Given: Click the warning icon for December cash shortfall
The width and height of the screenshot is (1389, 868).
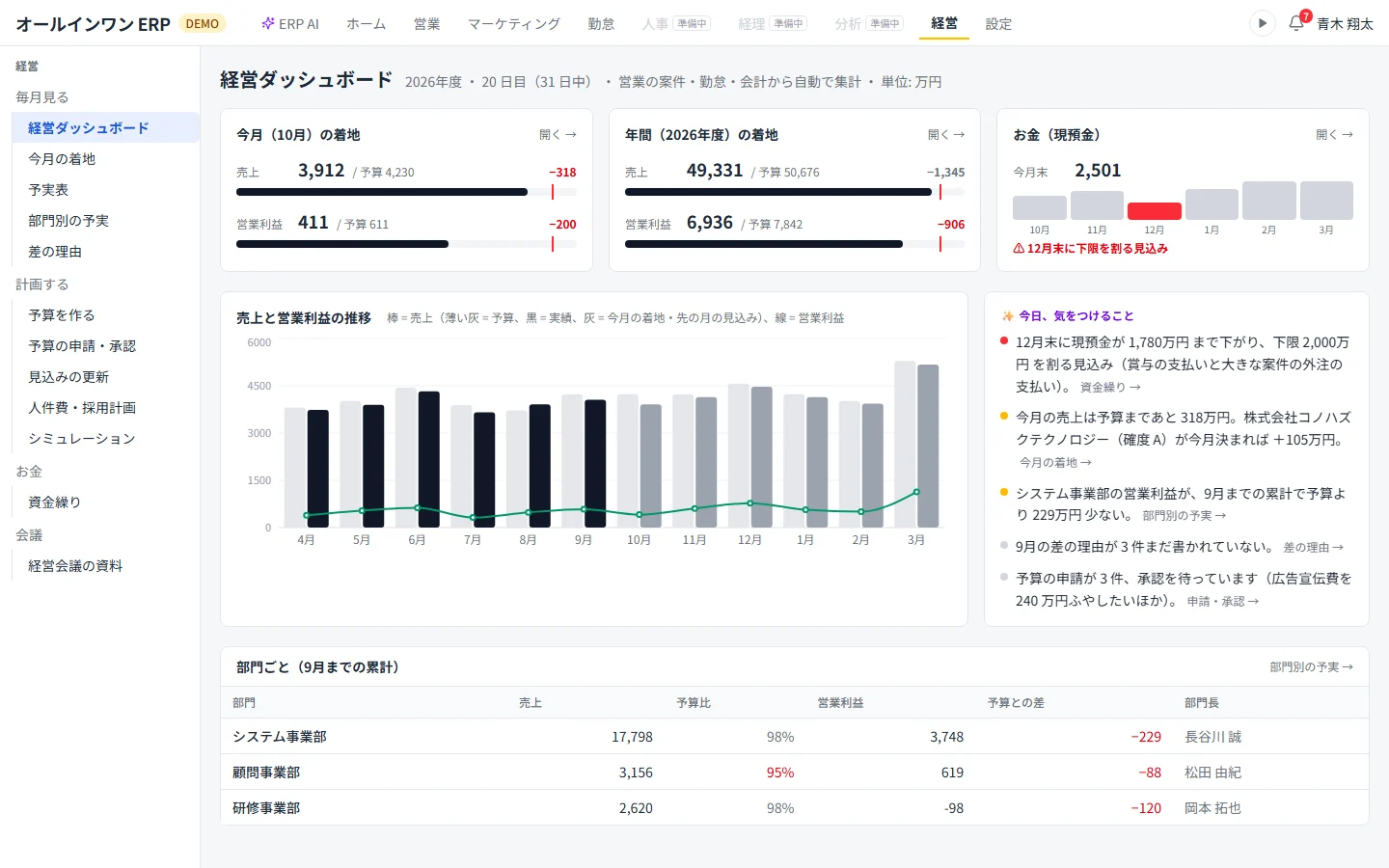Looking at the screenshot, I should click(x=1019, y=249).
